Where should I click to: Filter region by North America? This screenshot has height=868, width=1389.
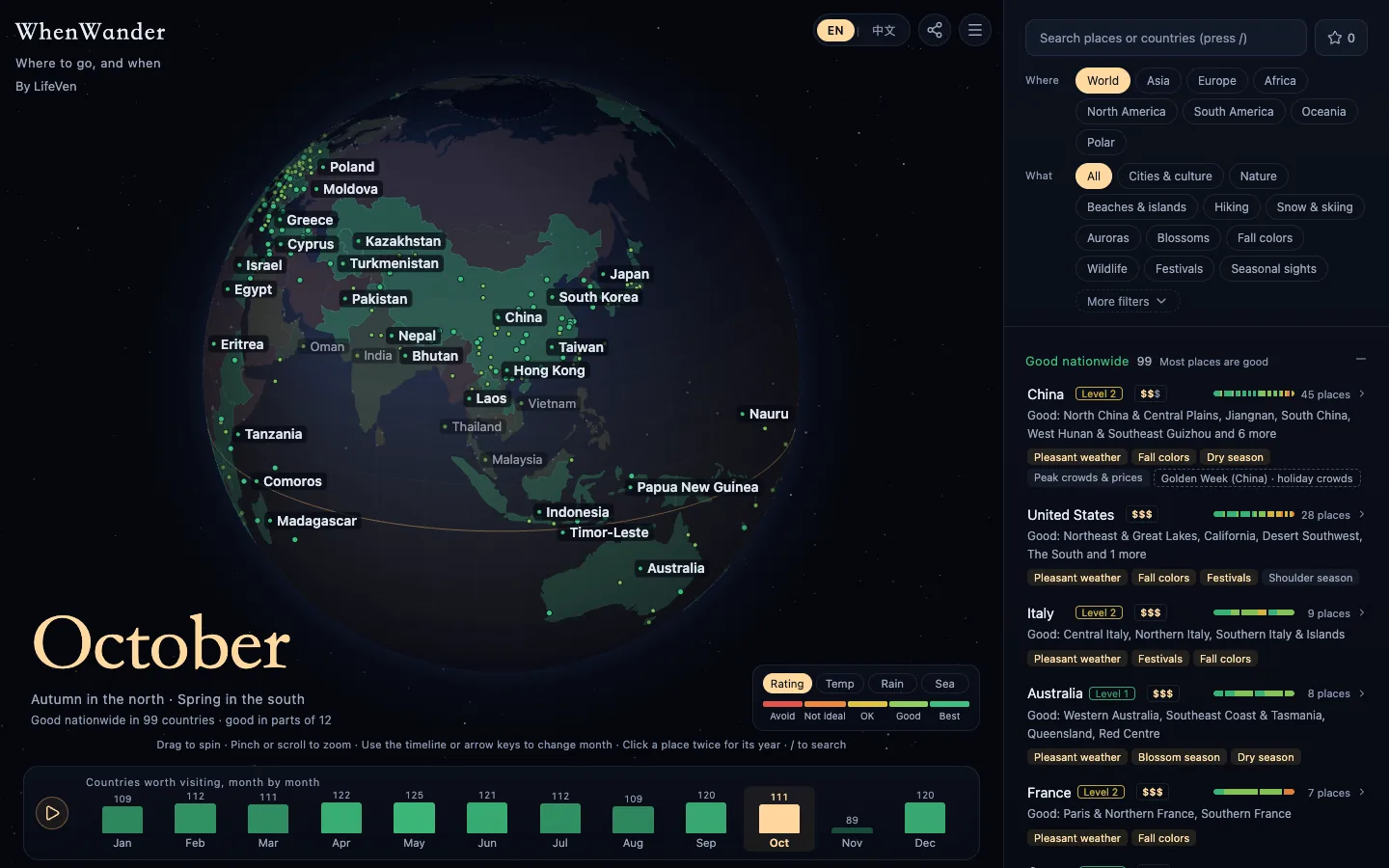[x=1126, y=112]
